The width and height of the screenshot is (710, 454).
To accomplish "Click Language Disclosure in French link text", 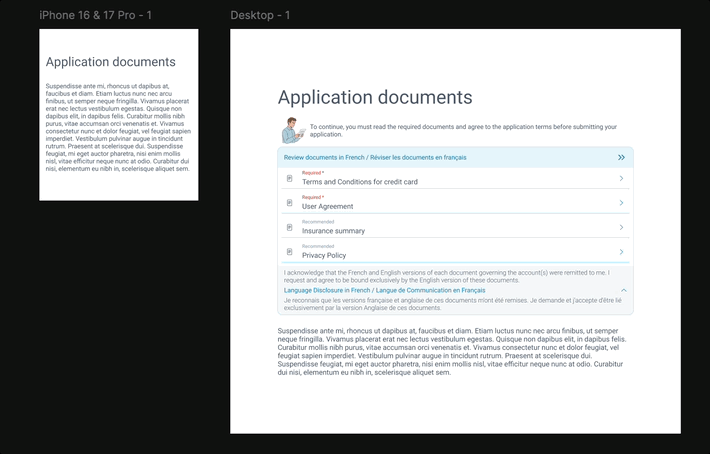I will pyautogui.click(x=384, y=290).
